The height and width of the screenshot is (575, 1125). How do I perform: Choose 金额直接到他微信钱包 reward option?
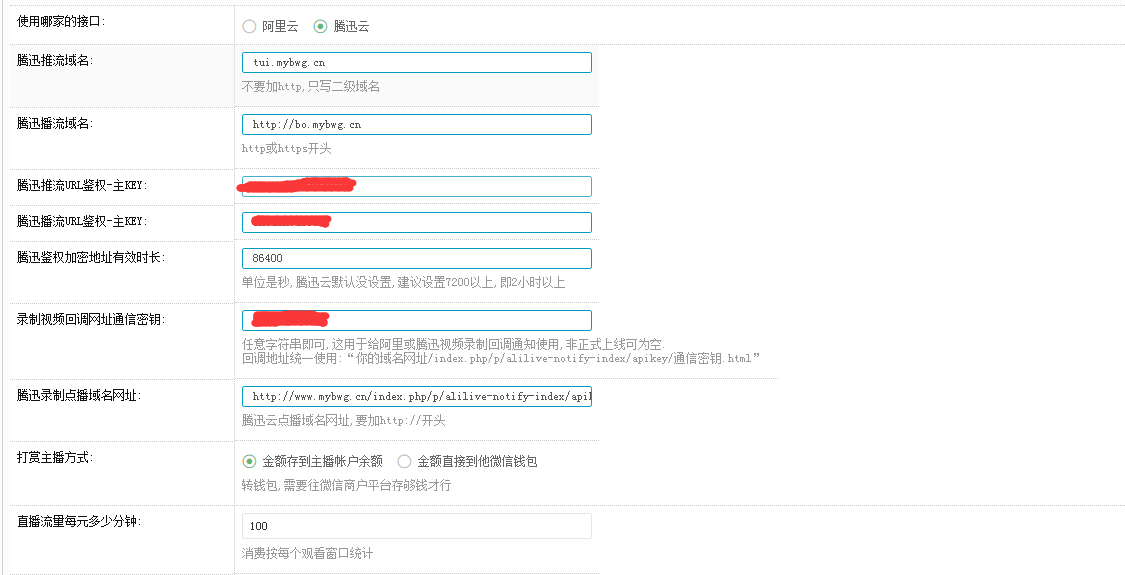404,461
